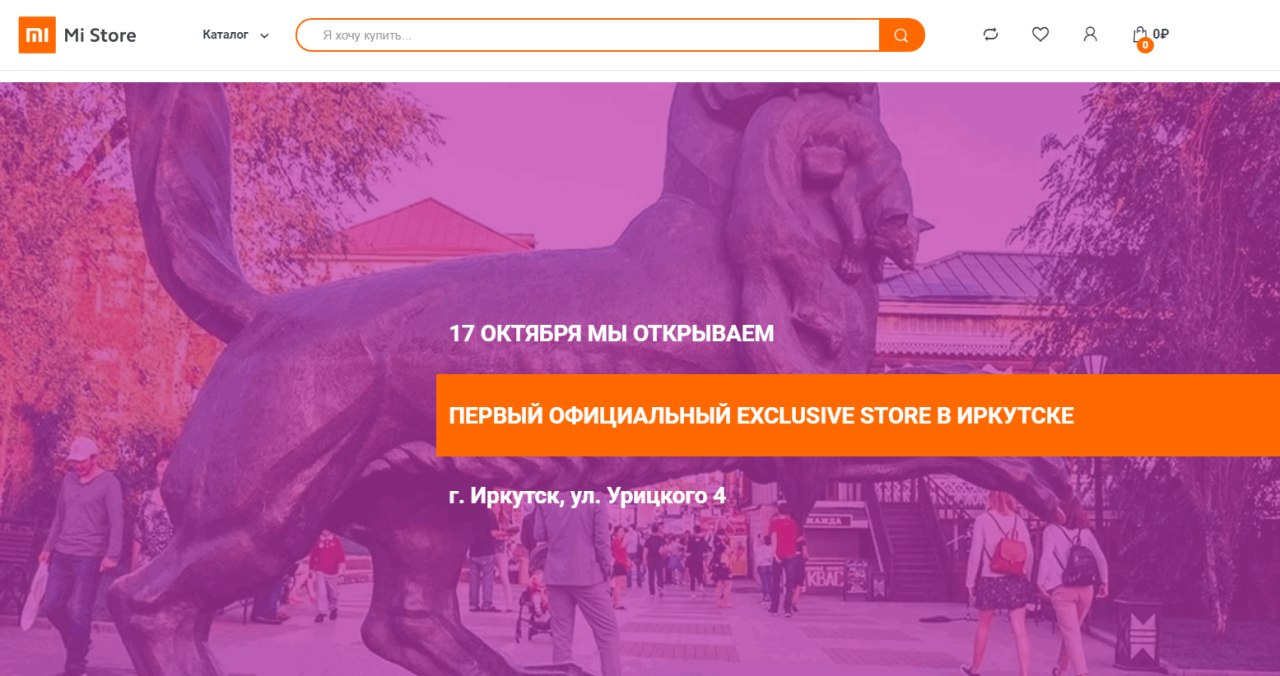This screenshot has height=676, width=1280.
Task: Click the 0₽ cart total
Action: click(x=1161, y=34)
